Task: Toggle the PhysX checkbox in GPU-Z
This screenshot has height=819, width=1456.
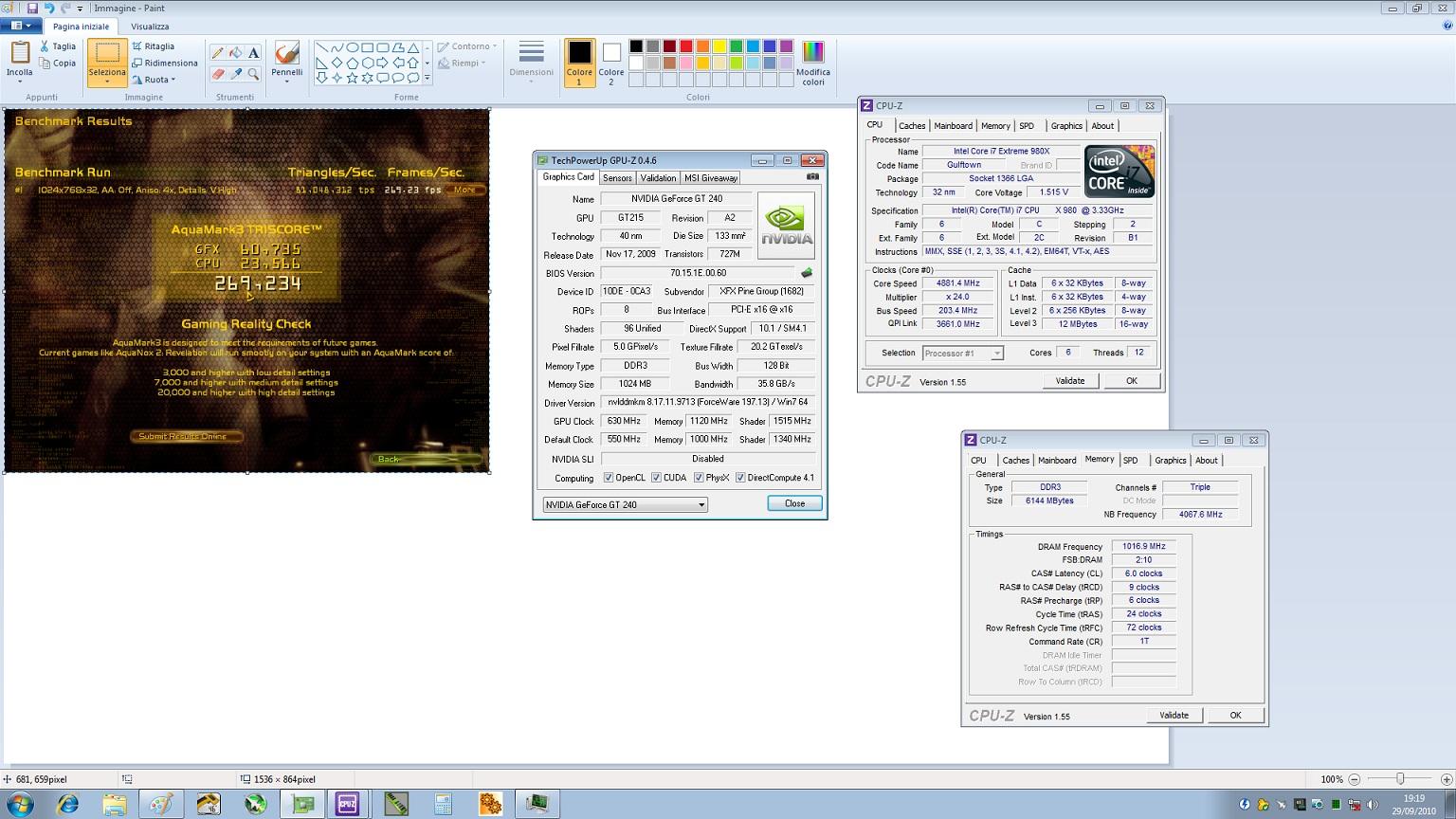Action: pos(699,478)
